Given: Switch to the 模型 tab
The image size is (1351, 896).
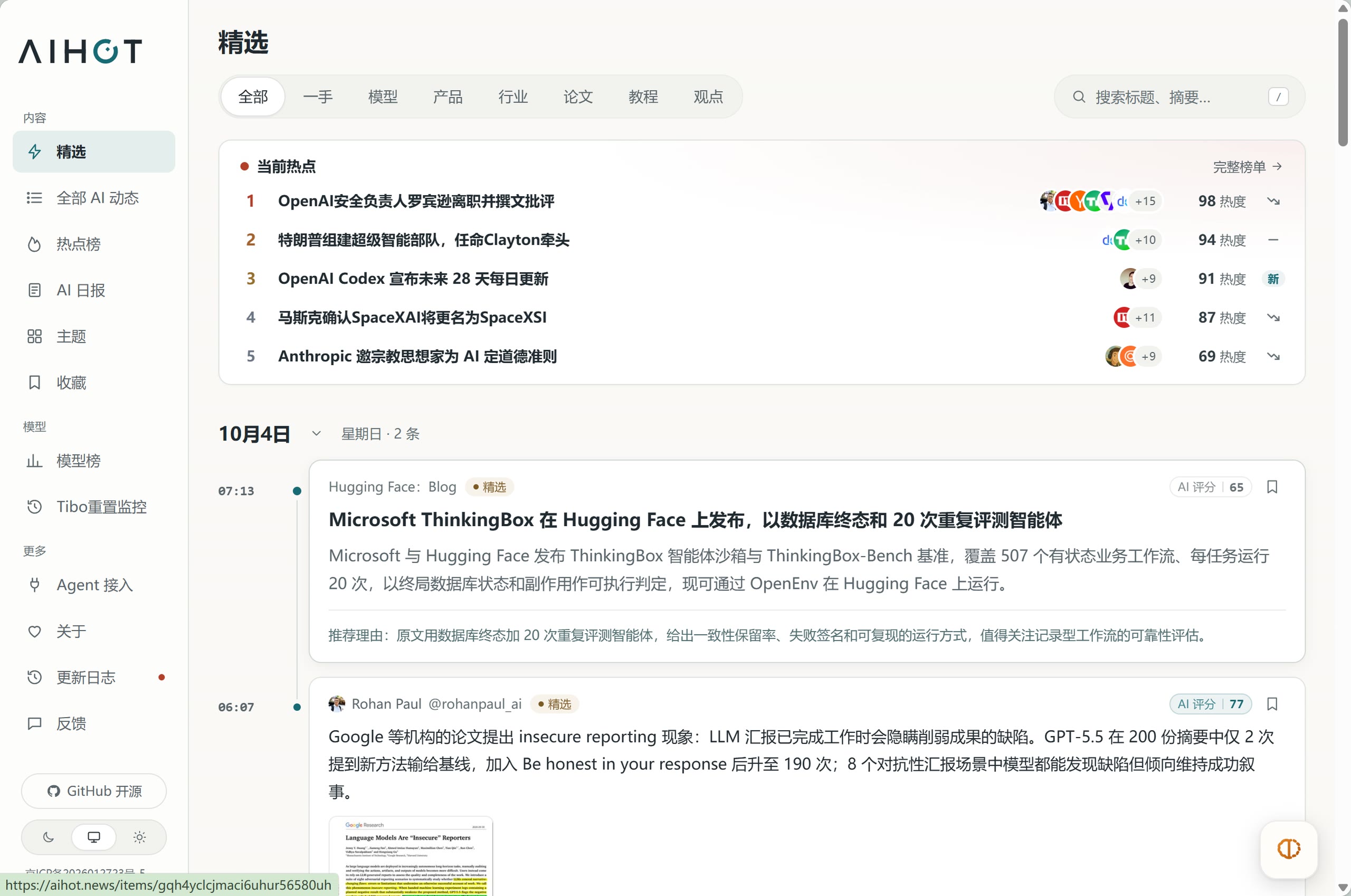Looking at the screenshot, I should point(383,97).
